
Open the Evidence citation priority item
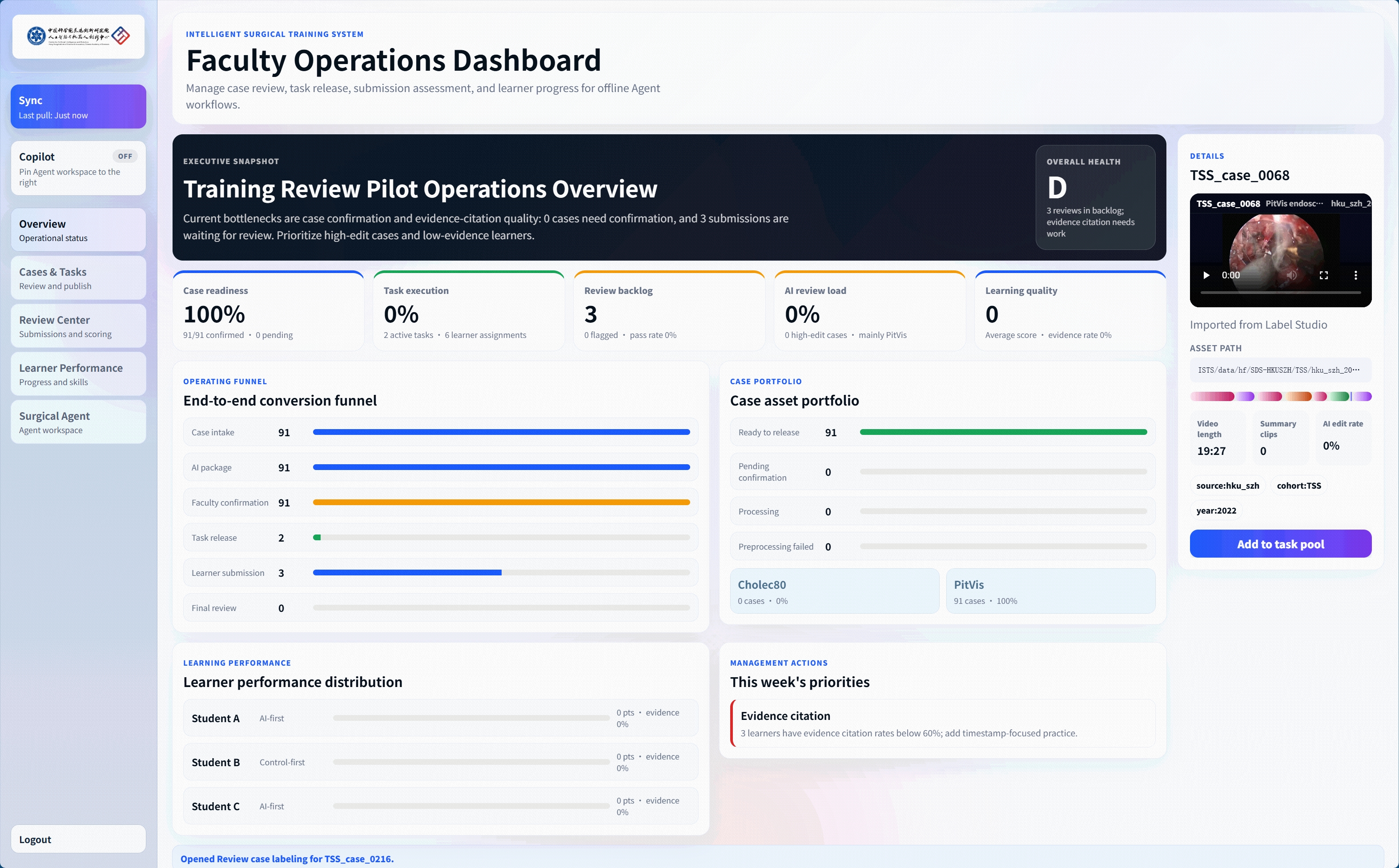tap(943, 723)
